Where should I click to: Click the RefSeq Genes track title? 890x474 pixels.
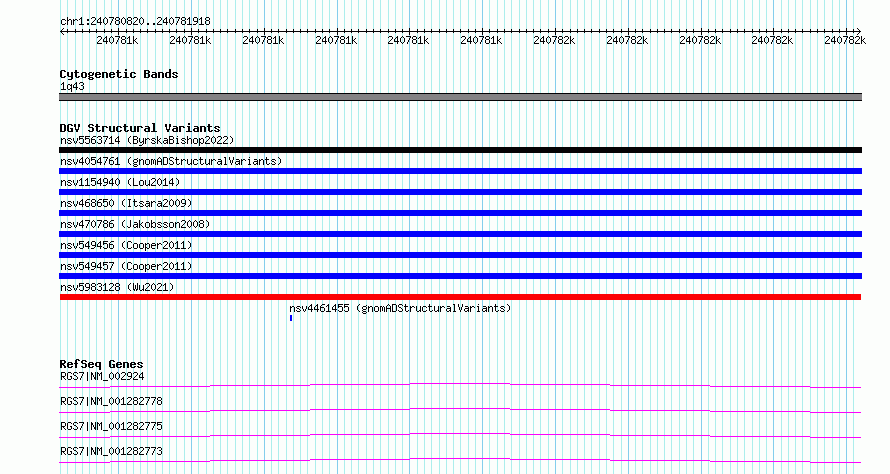[101, 364]
